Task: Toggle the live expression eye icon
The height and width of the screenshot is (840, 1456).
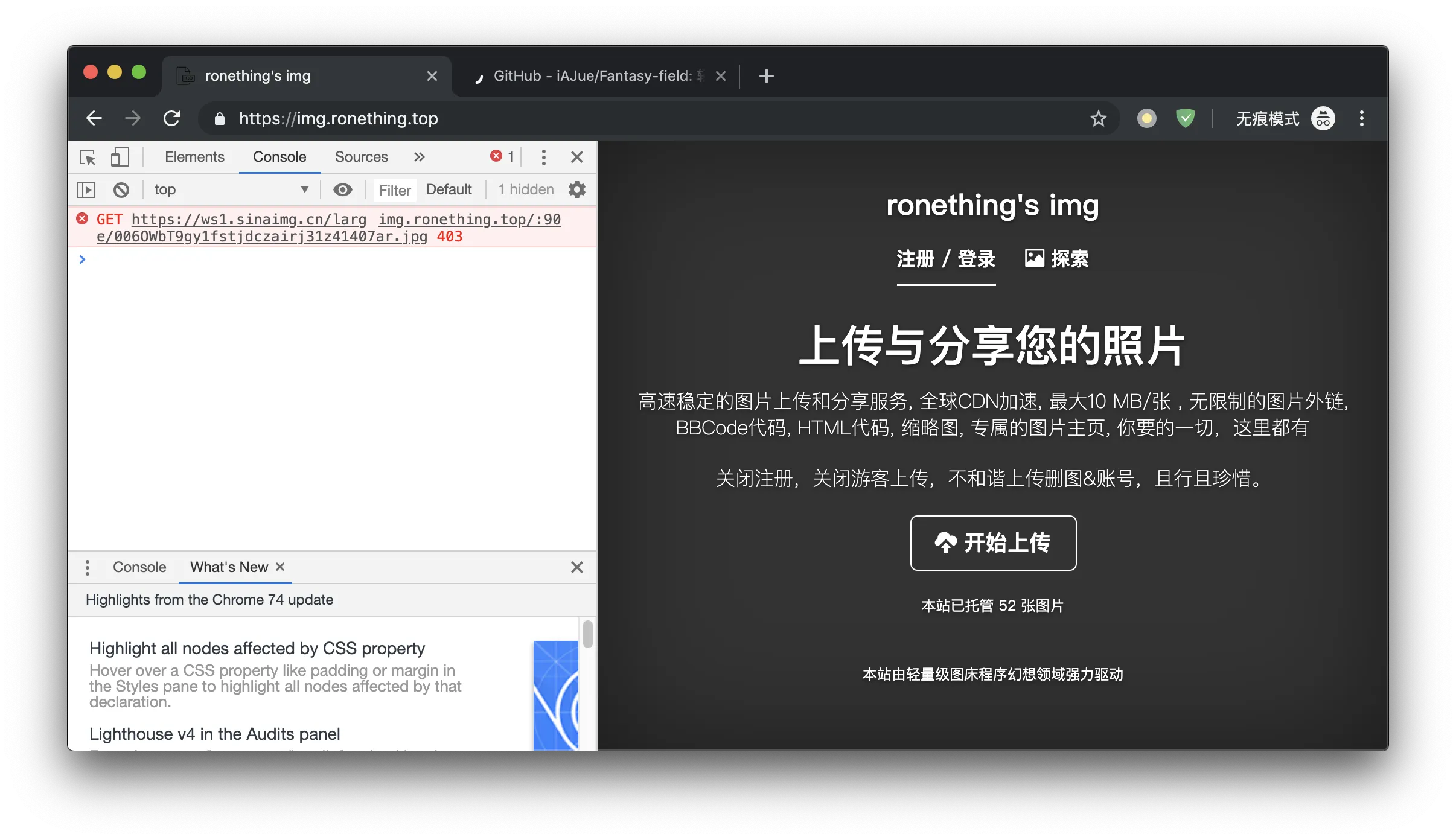Action: tap(342, 189)
